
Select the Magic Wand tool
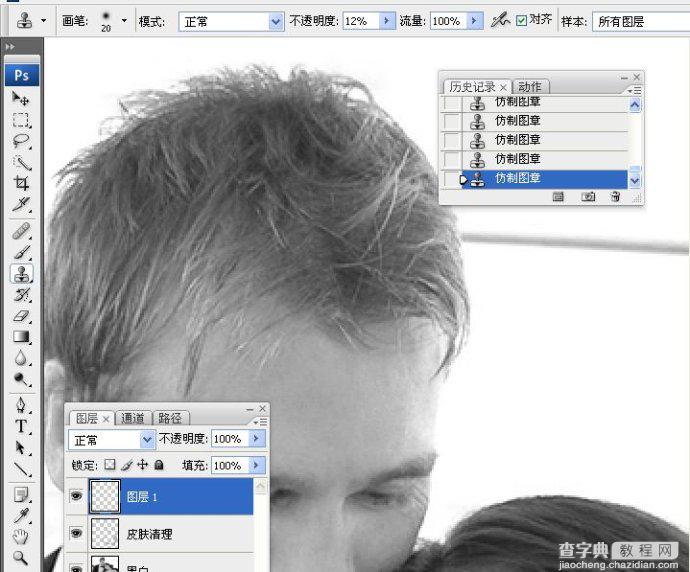click(x=21, y=162)
